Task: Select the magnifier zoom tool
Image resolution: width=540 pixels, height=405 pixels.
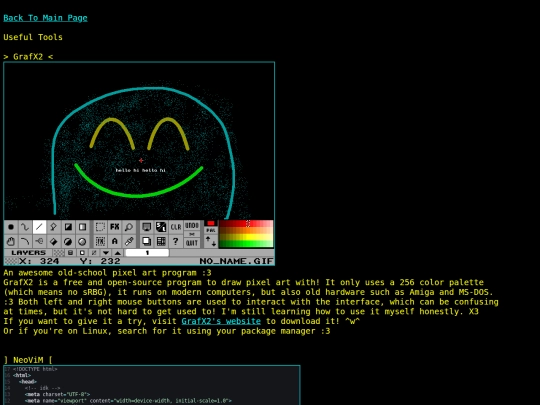Action: [x=129, y=227]
